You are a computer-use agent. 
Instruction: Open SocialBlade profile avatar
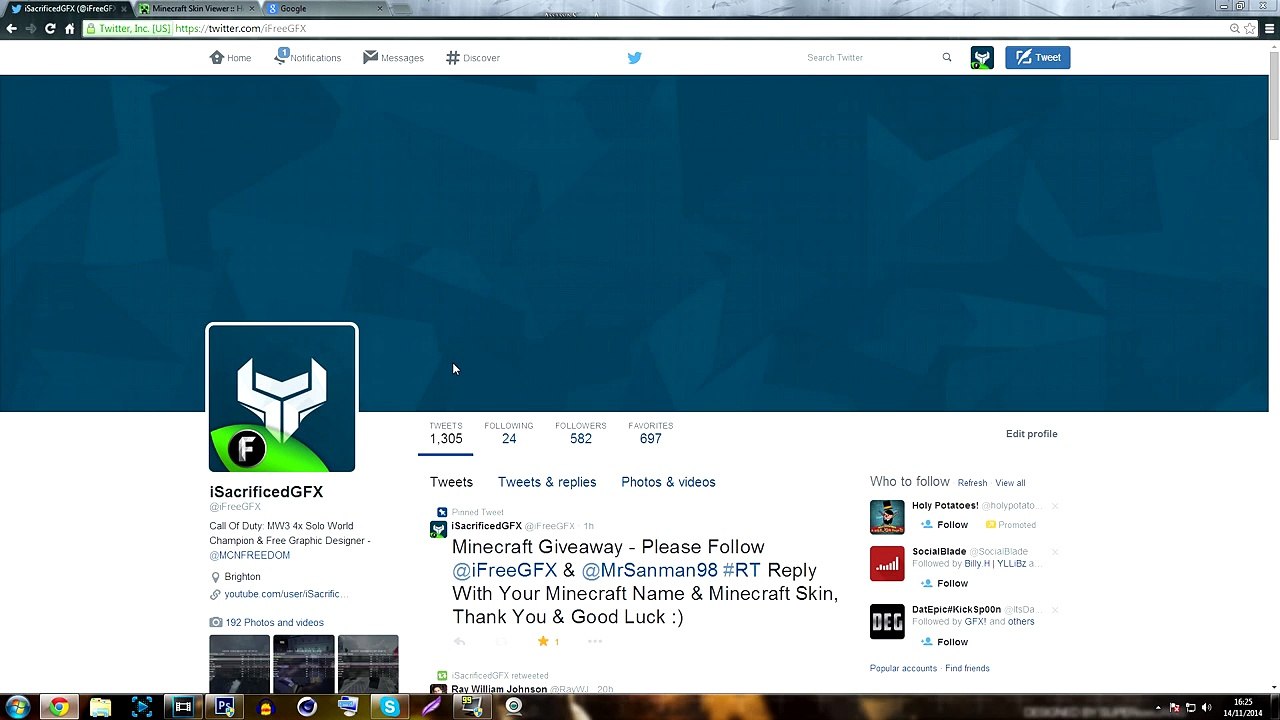coord(887,564)
